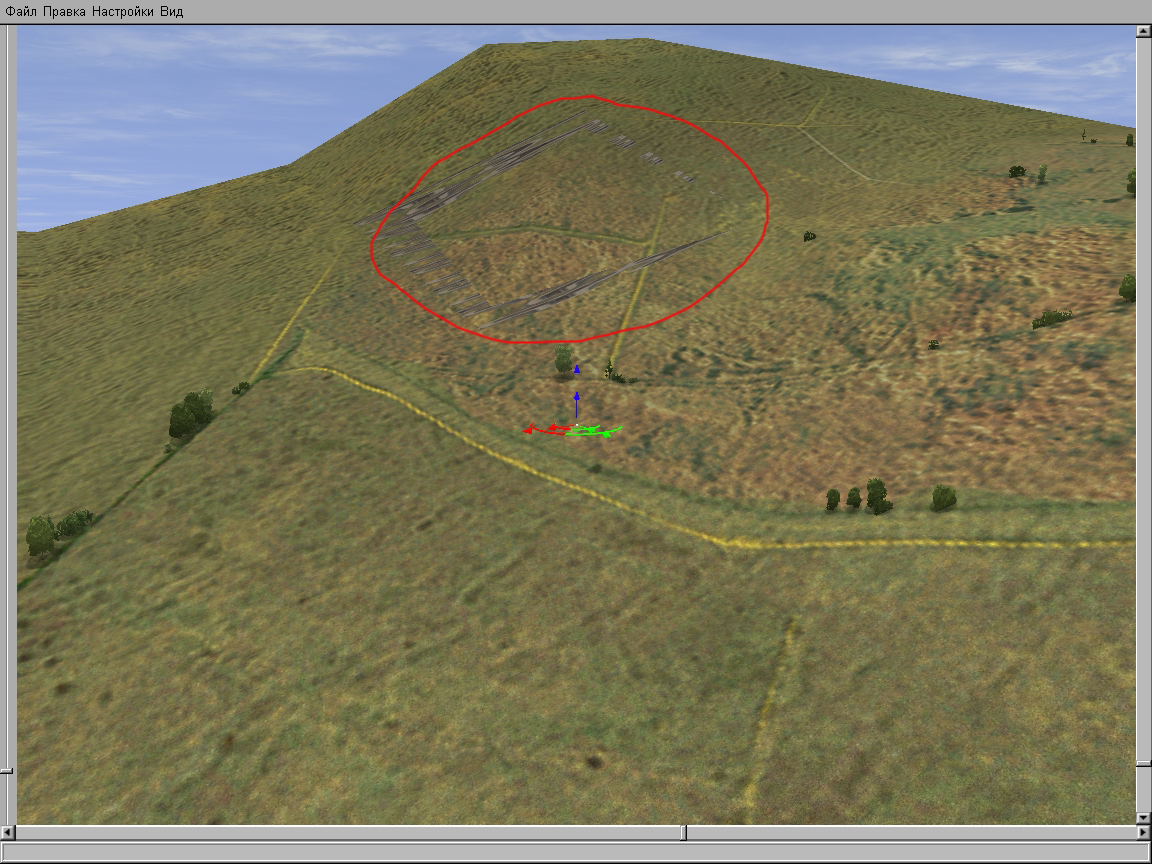This screenshot has height=864, width=1152.
Task: Click the right vertical scrollbar up arrow
Action: point(1143,31)
